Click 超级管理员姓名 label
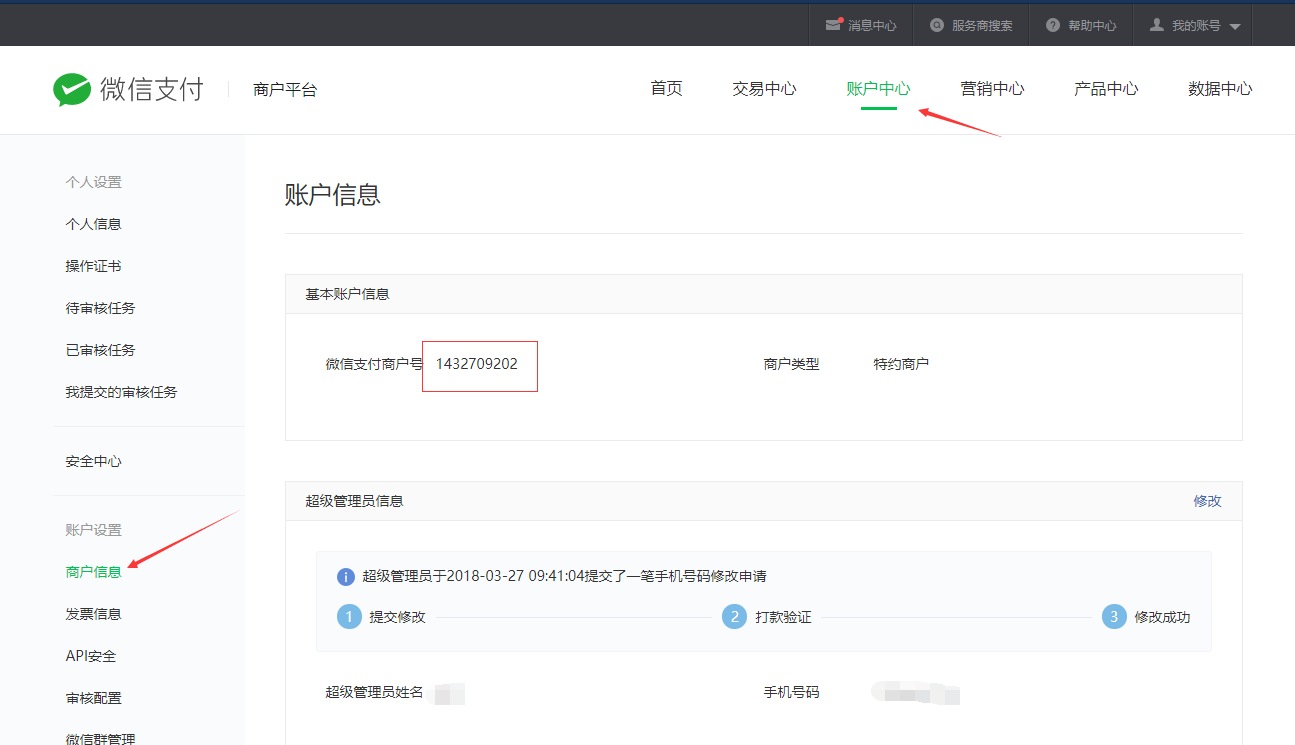Image resolution: width=1295 pixels, height=745 pixels. point(374,692)
